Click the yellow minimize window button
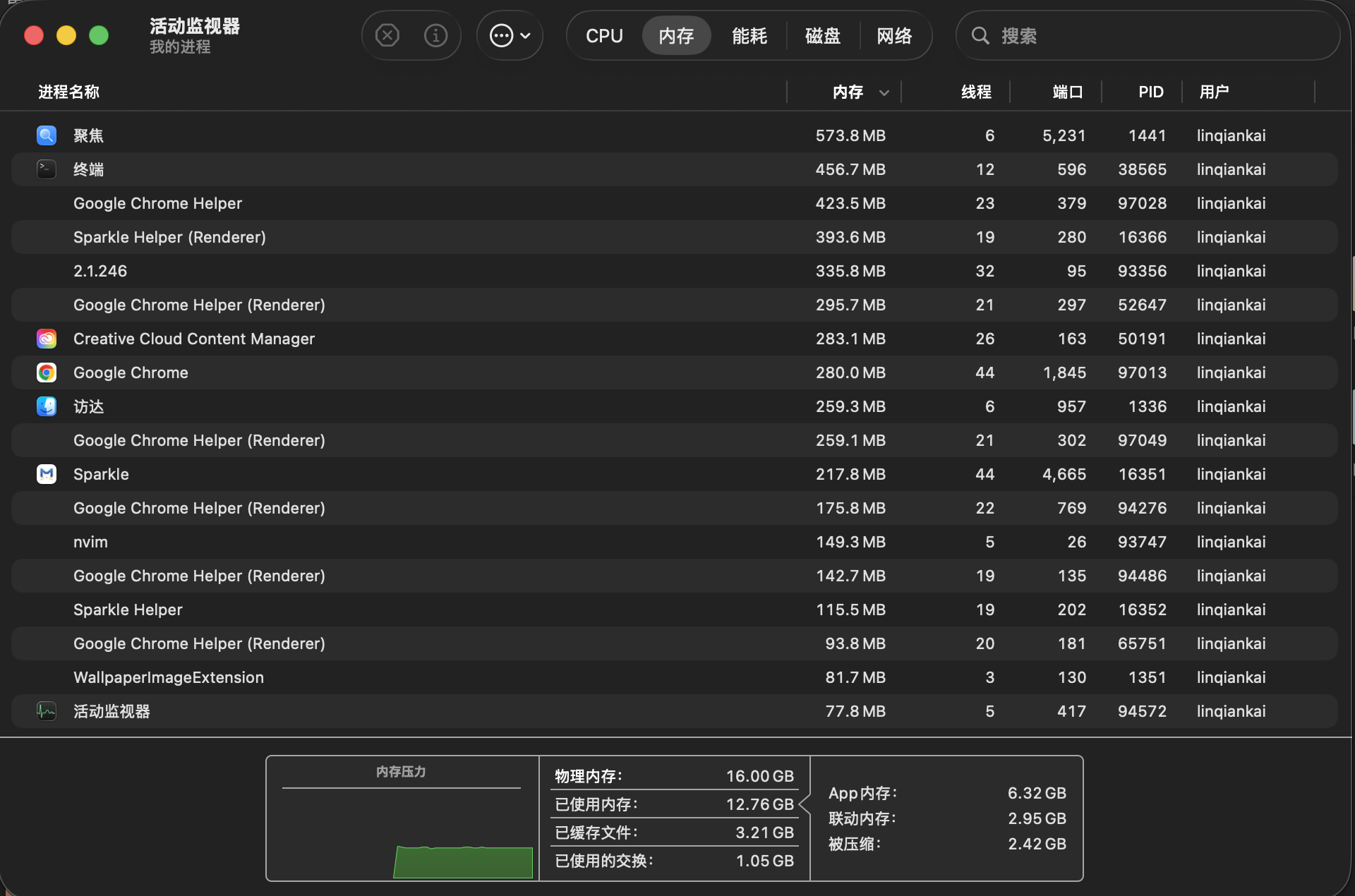This screenshot has height=896, width=1355. click(x=66, y=35)
